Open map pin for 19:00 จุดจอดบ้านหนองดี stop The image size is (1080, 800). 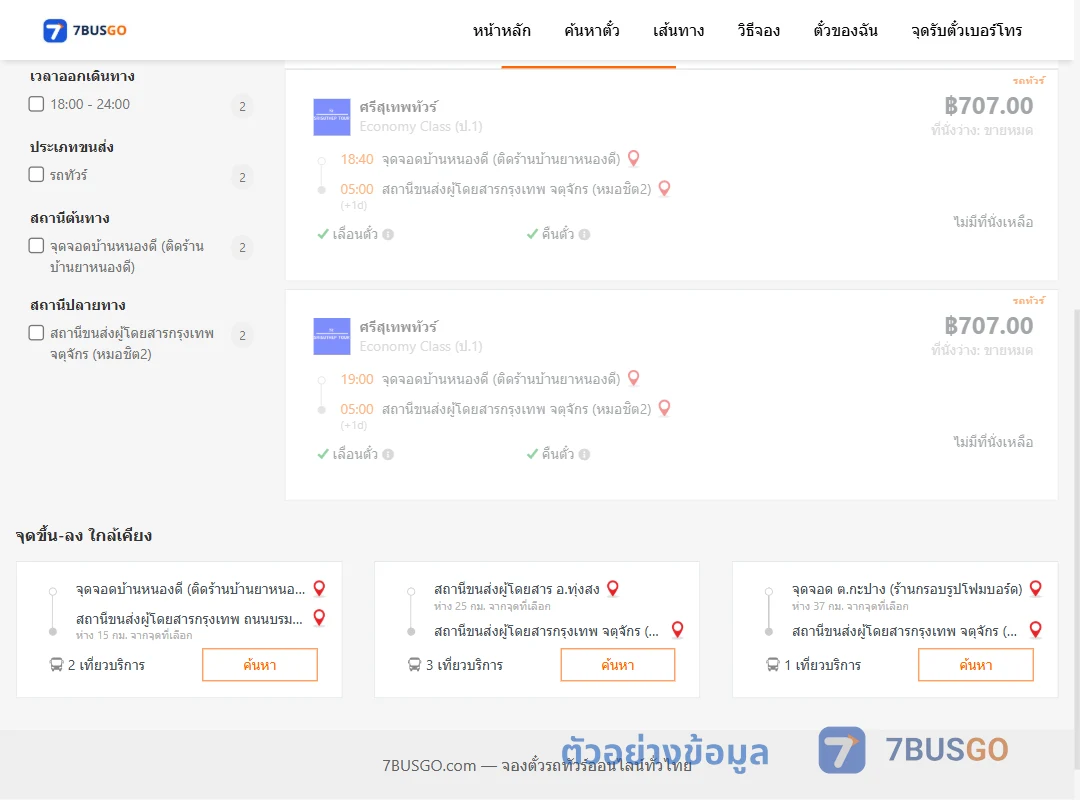coord(634,378)
